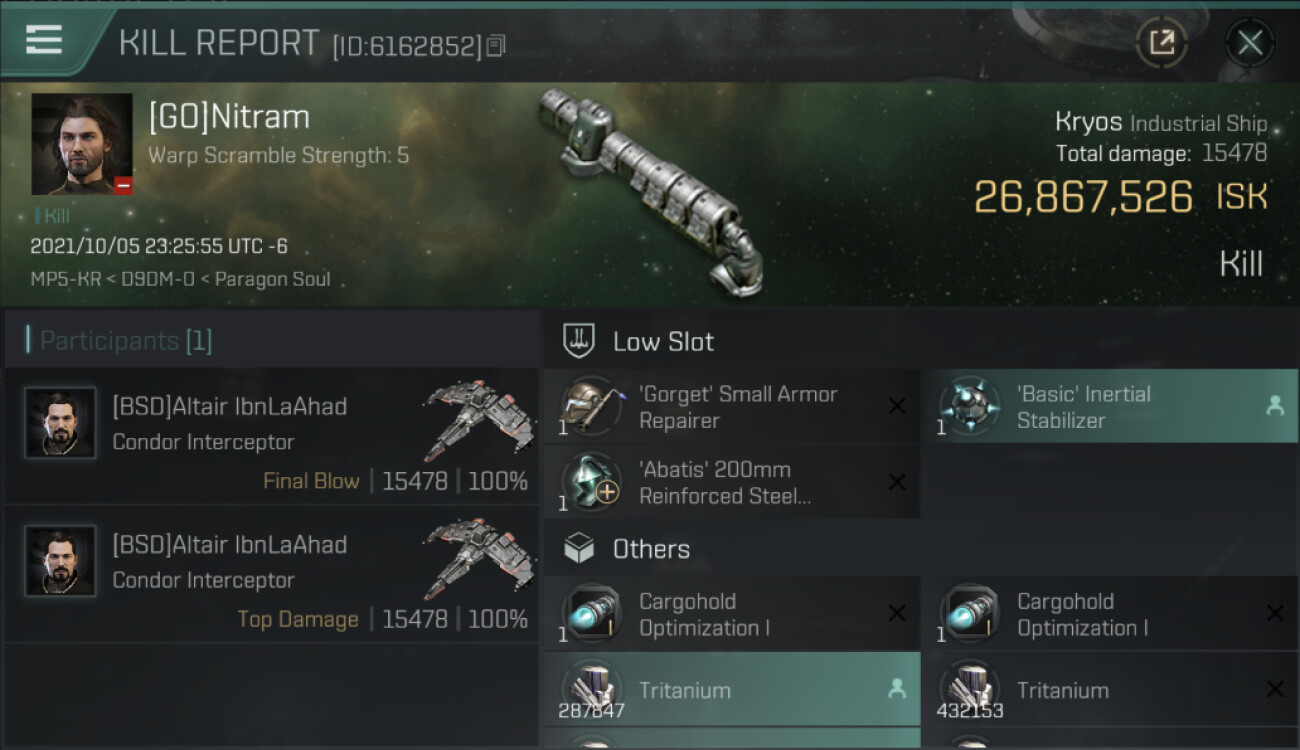This screenshot has height=750, width=1300.
Task: Open Nitram's character portrait
Action: (82, 144)
